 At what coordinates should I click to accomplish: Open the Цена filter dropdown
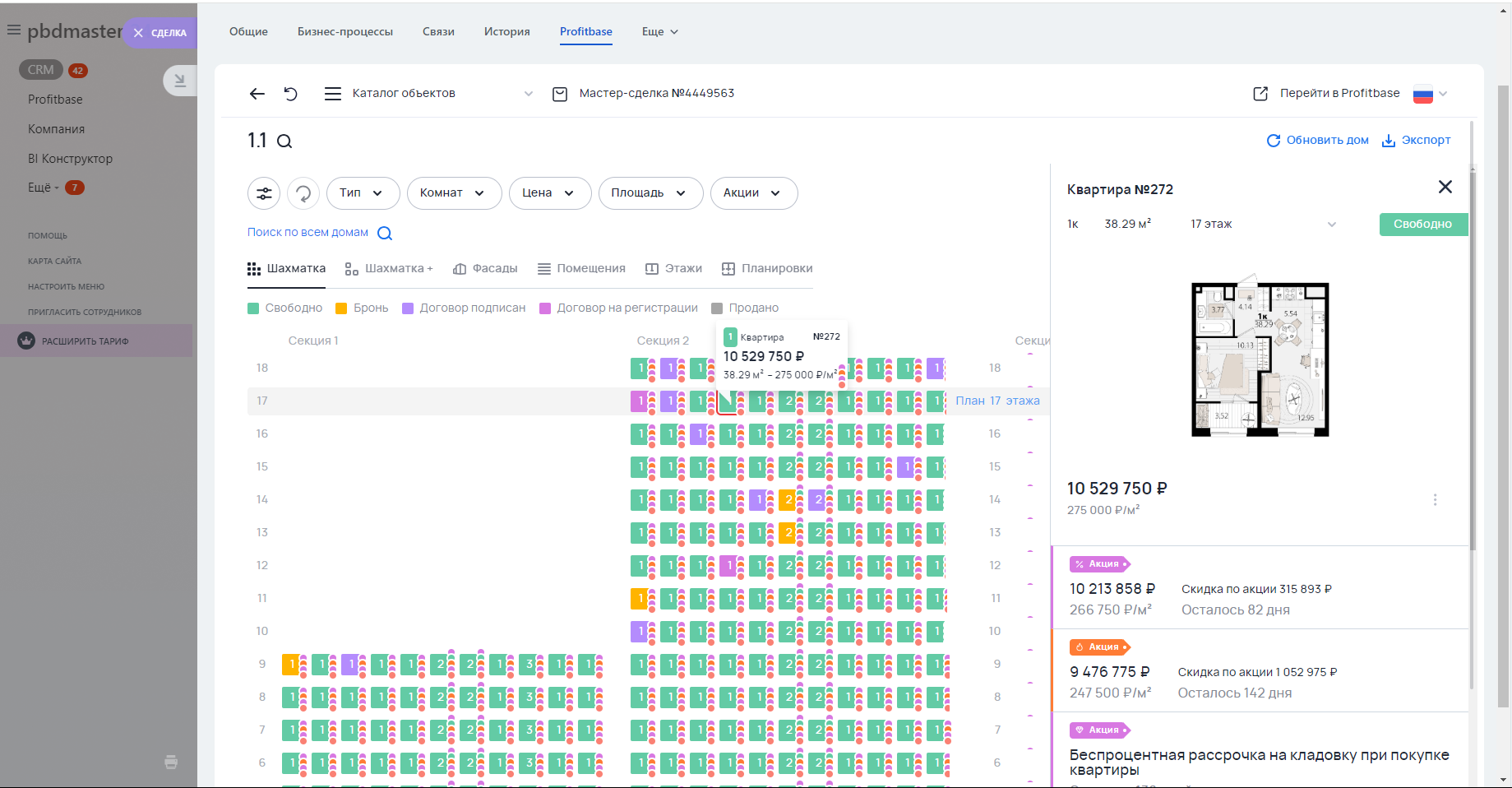(549, 193)
